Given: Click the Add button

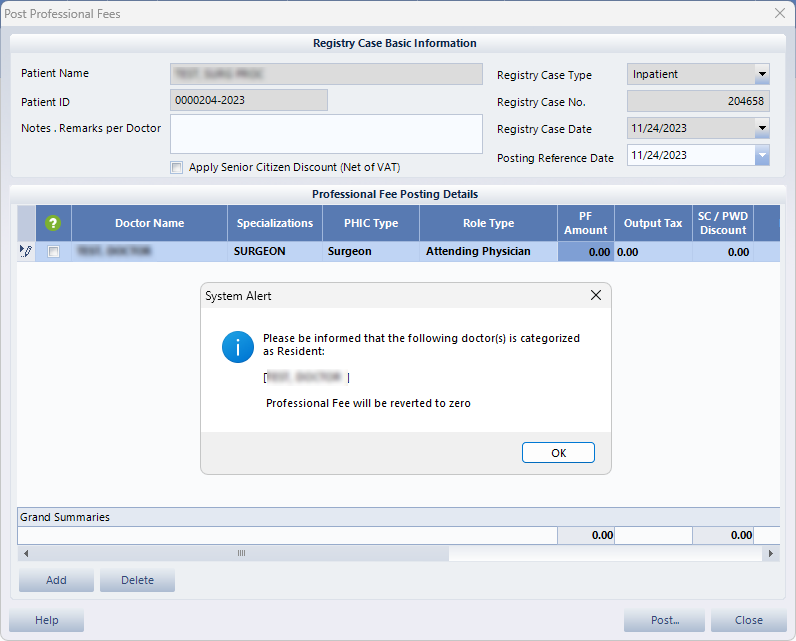Looking at the screenshot, I should click(x=56, y=580).
